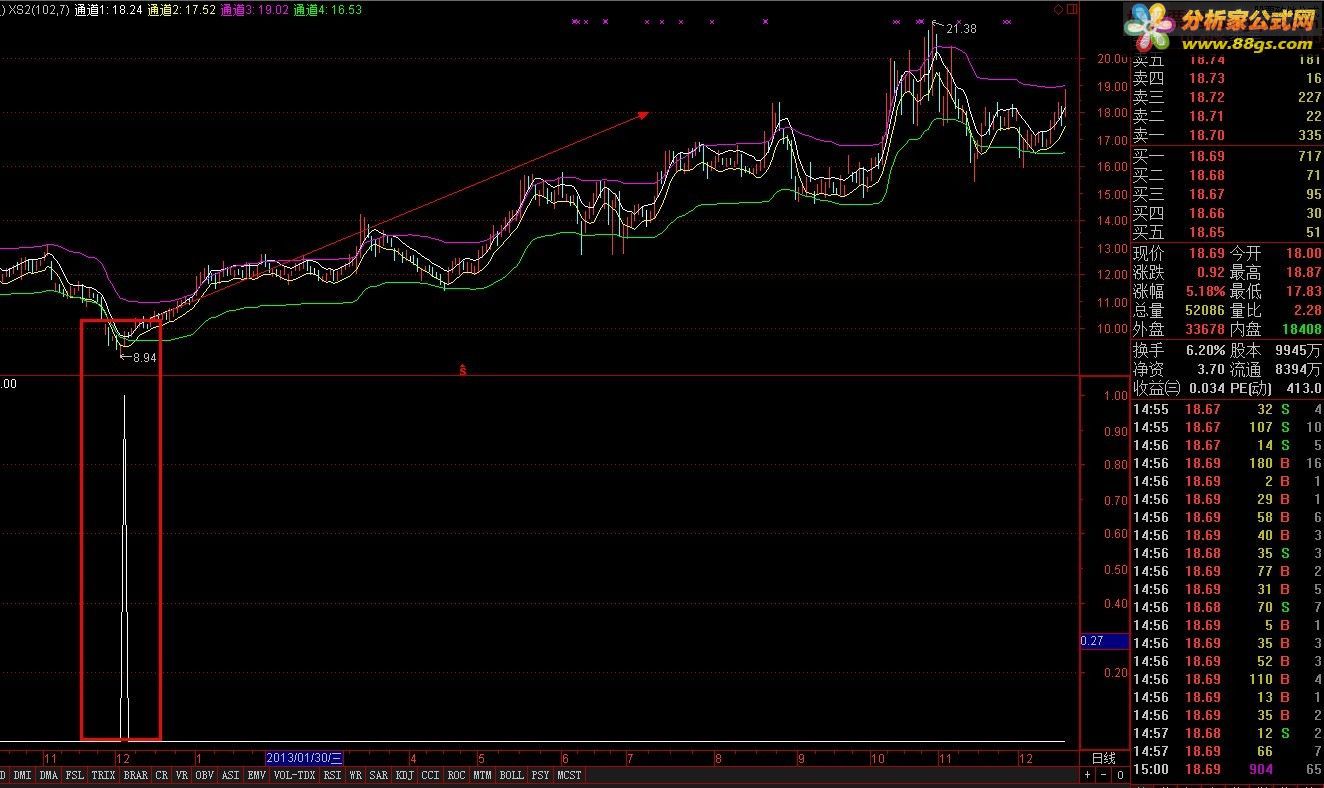Open the TRIX indicator tab
The image size is (1324, 788).
pyautogui.click(x=104, y=775)
